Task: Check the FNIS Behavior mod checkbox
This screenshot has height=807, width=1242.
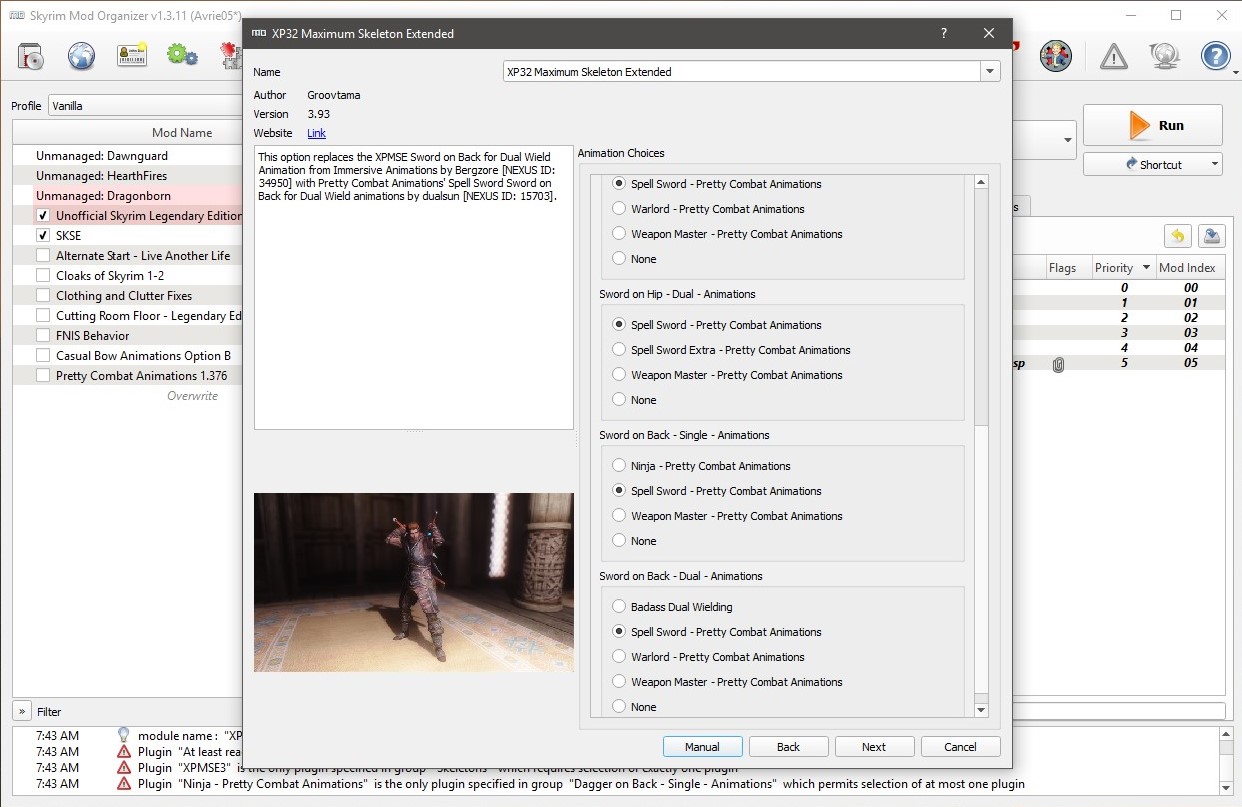Action: (x=43, y=336)
